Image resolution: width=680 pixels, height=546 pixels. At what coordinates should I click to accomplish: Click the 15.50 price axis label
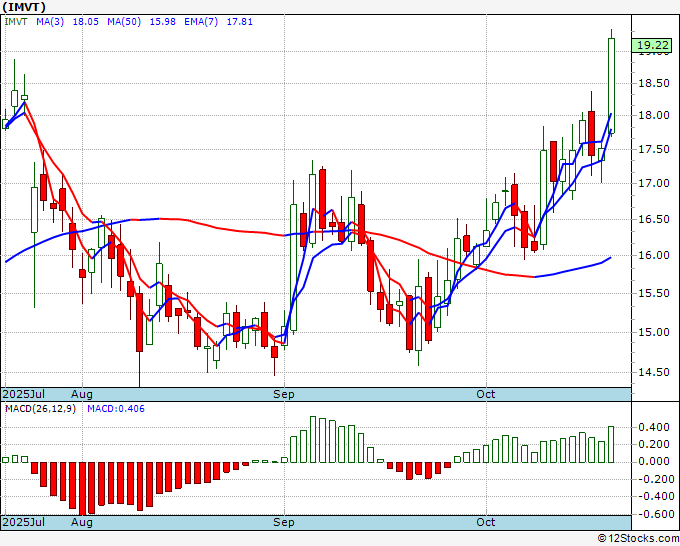point(654,293)
